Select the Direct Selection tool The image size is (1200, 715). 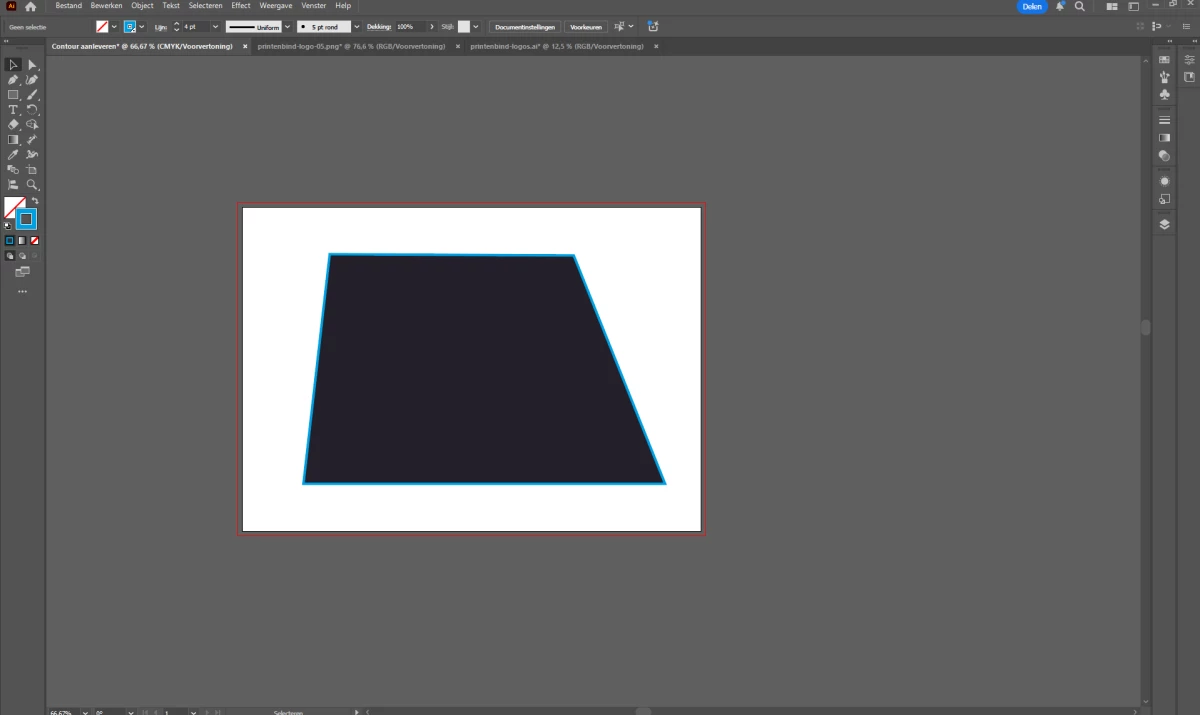tap(32, 65)
